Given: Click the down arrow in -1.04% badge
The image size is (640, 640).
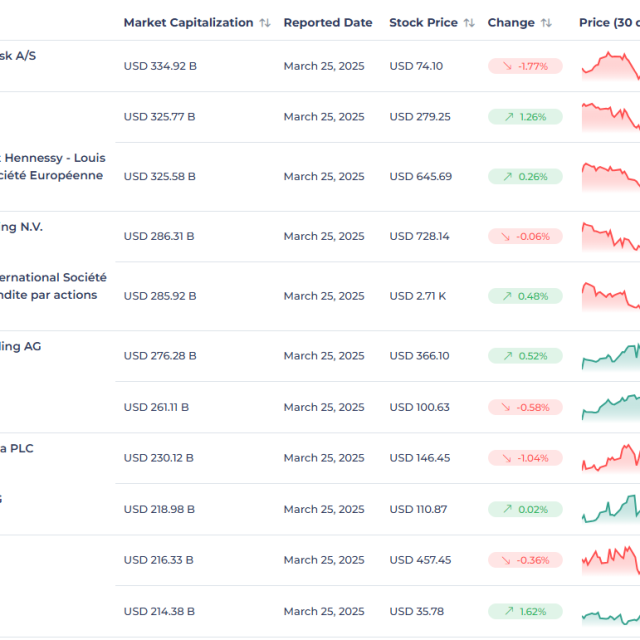Looking at the screenshot, I should (507, 458).
